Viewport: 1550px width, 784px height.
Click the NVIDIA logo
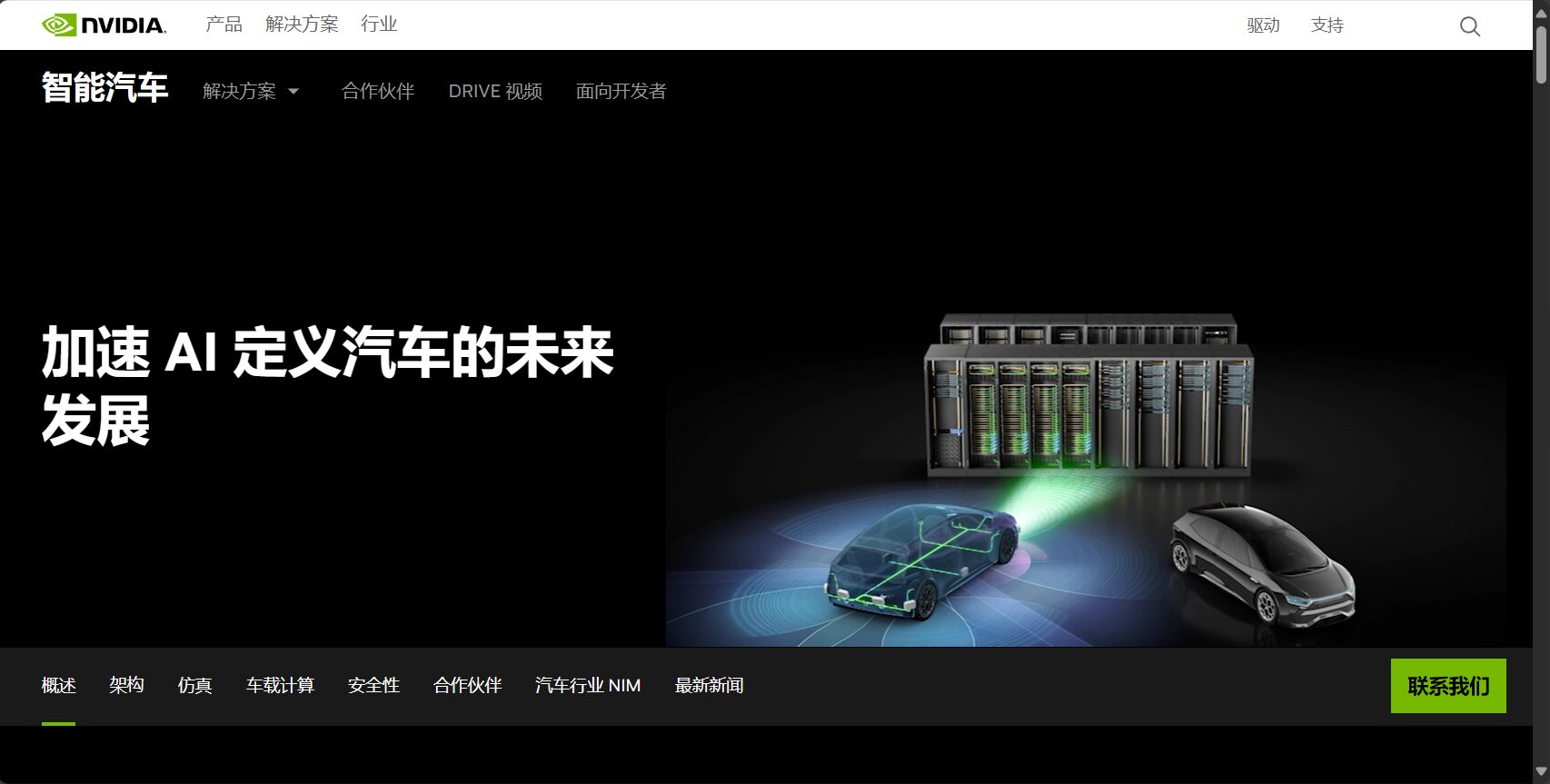point(104,25)
